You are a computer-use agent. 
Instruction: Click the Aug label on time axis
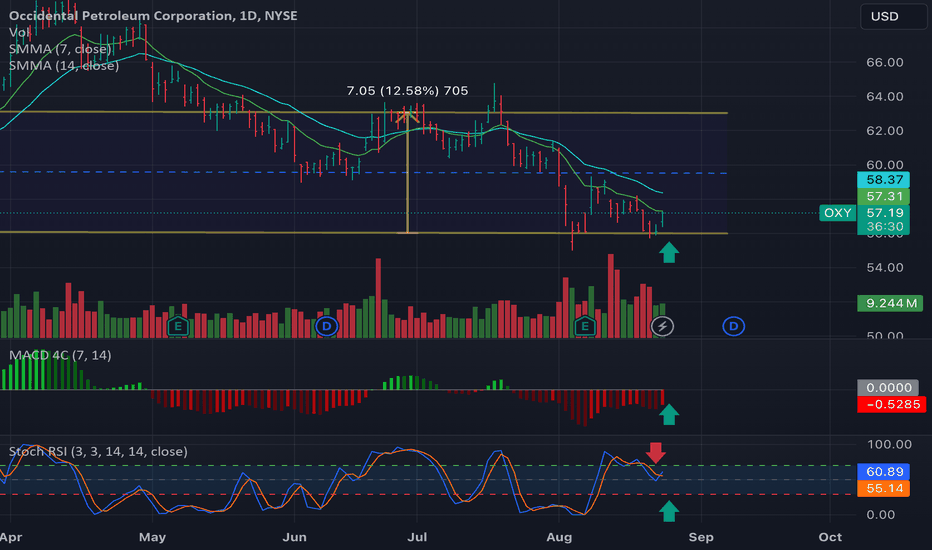coord(559,537)
